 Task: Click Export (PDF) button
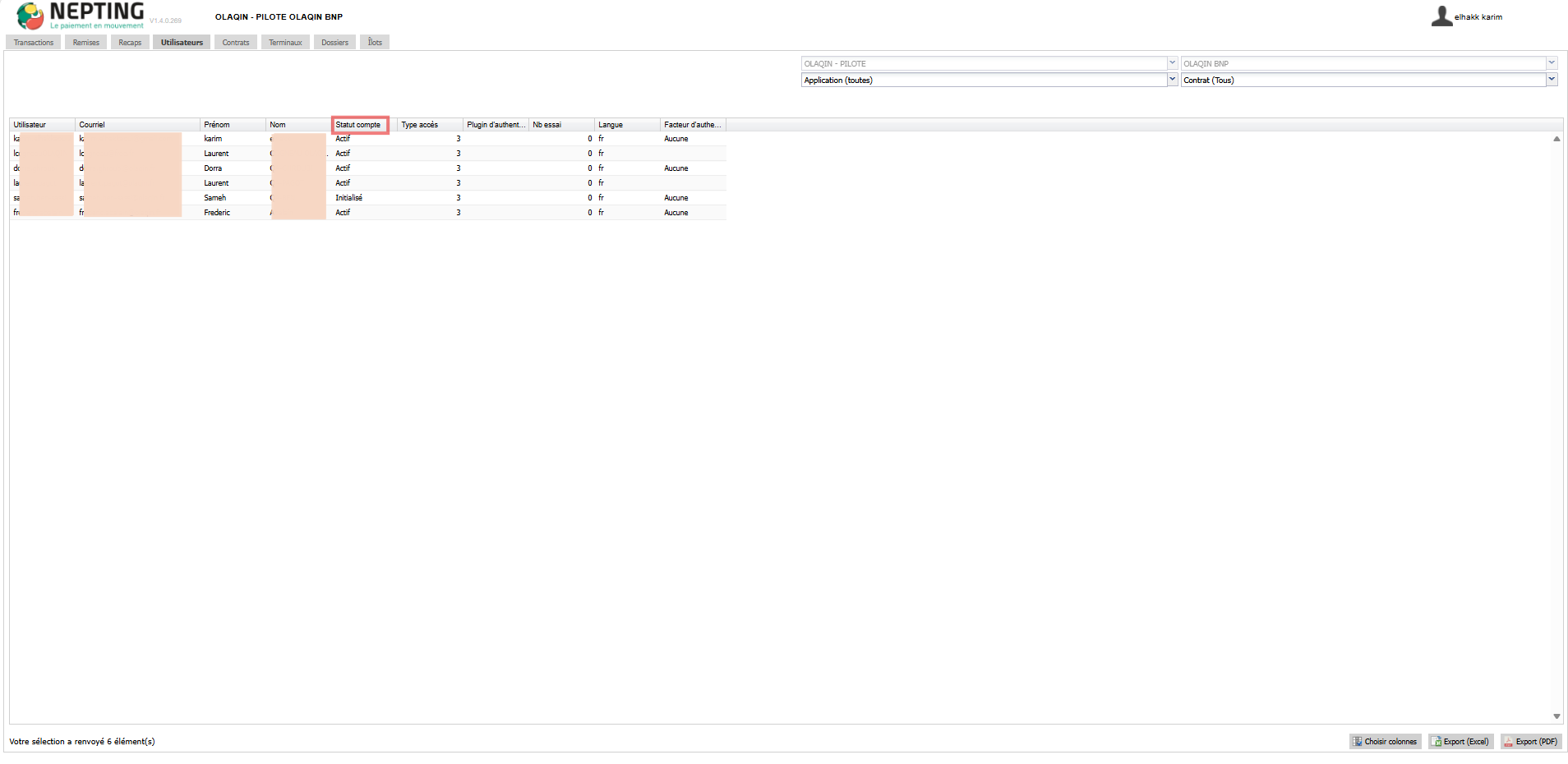1531,742
